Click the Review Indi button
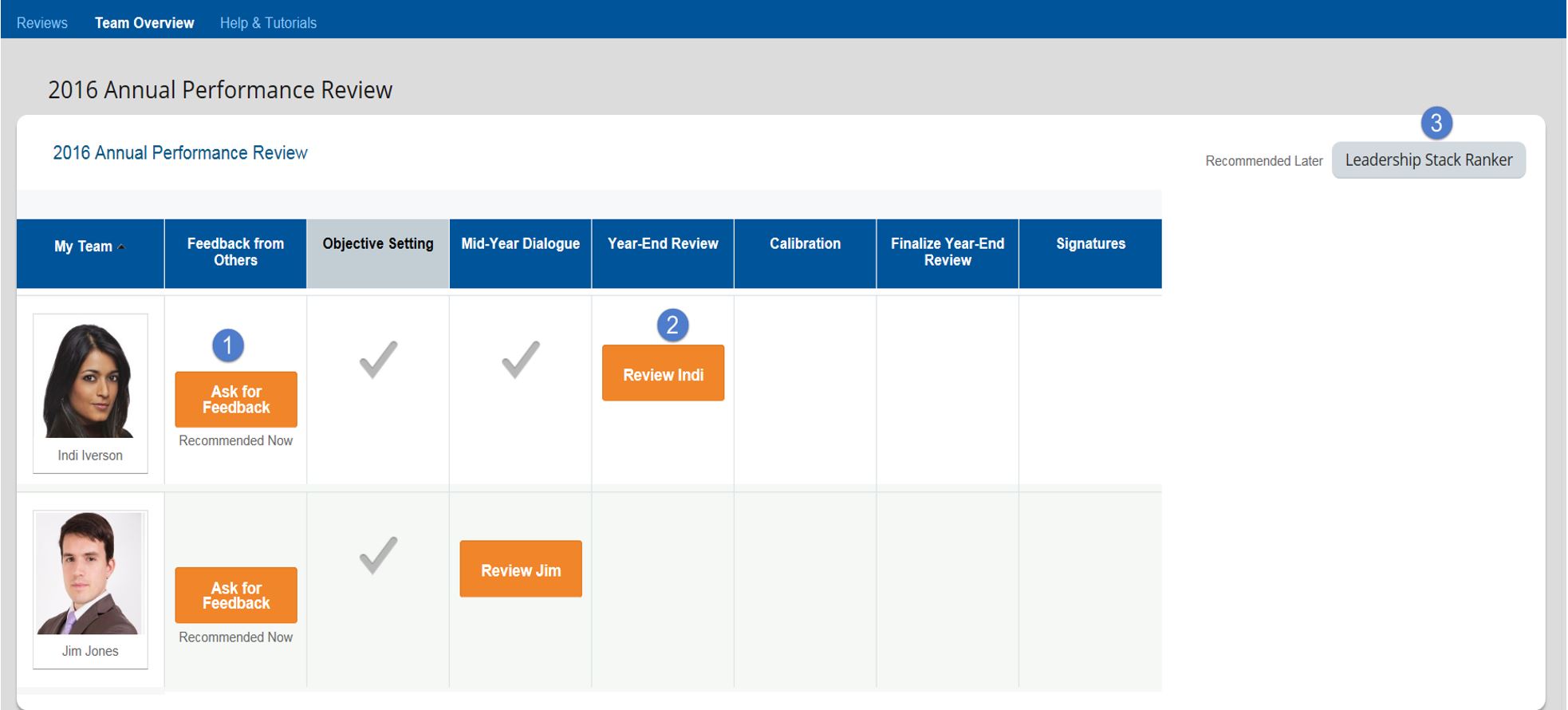 [663, 373]
